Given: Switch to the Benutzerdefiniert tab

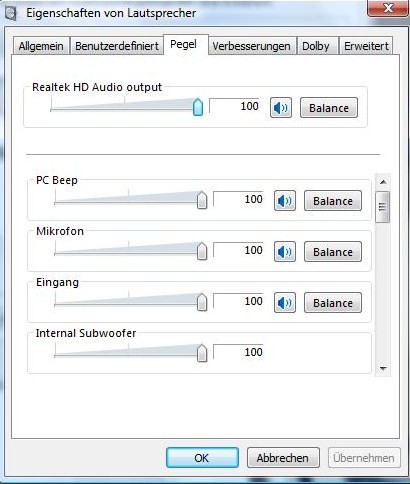Looking at the screenshot, I should click(117, 46).
